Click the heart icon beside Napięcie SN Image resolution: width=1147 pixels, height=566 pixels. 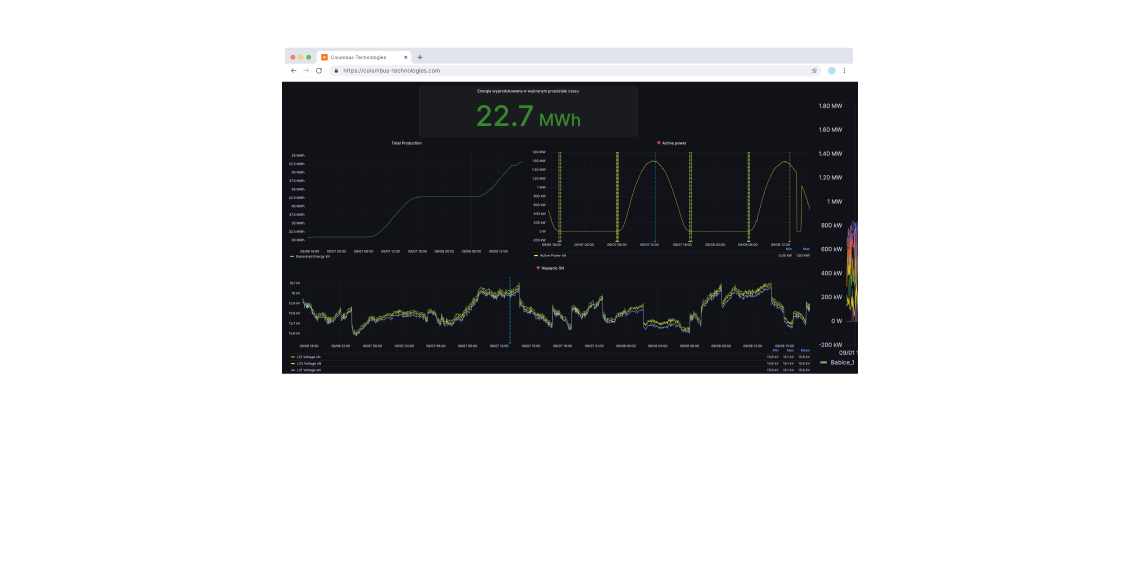tap(538, 268)
